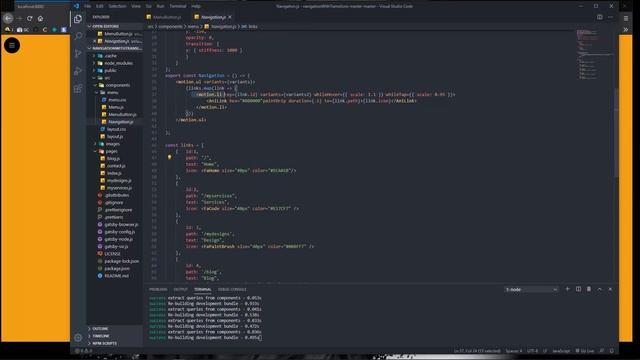Screen dimensions: 640x360
Task: Click the feedback icon in status bar
Action: pyautogui.click(x=602, y=351)
